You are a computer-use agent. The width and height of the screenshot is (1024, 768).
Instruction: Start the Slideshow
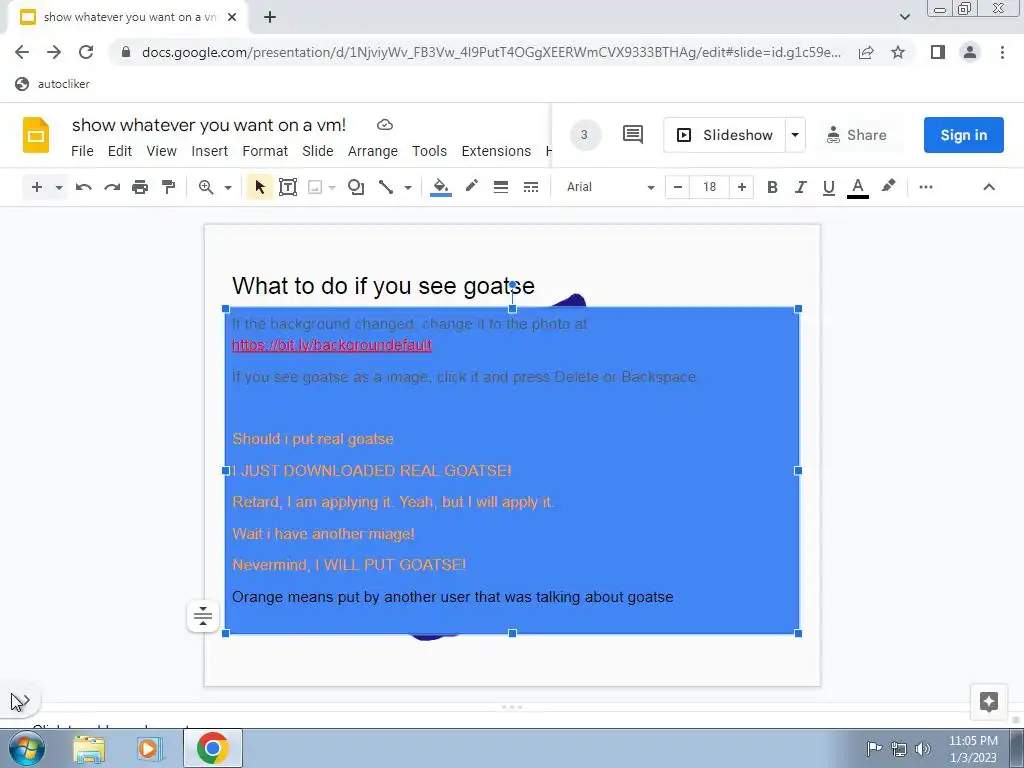point(724,135)
